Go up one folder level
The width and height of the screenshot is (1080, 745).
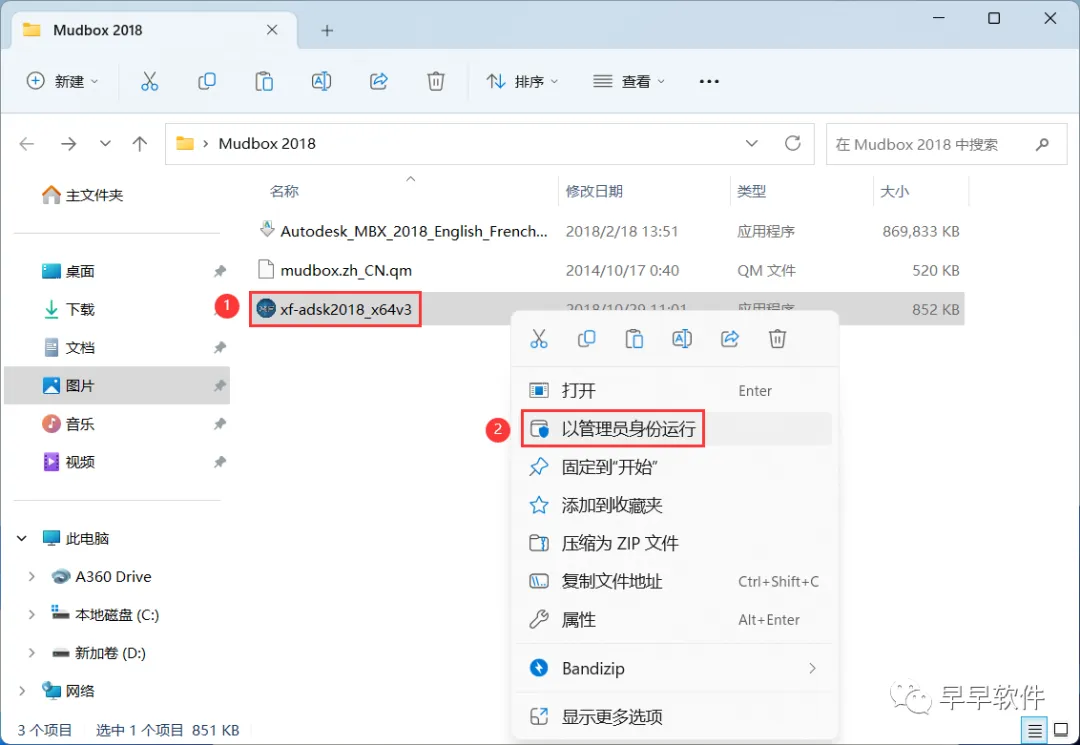pos(140,144)
